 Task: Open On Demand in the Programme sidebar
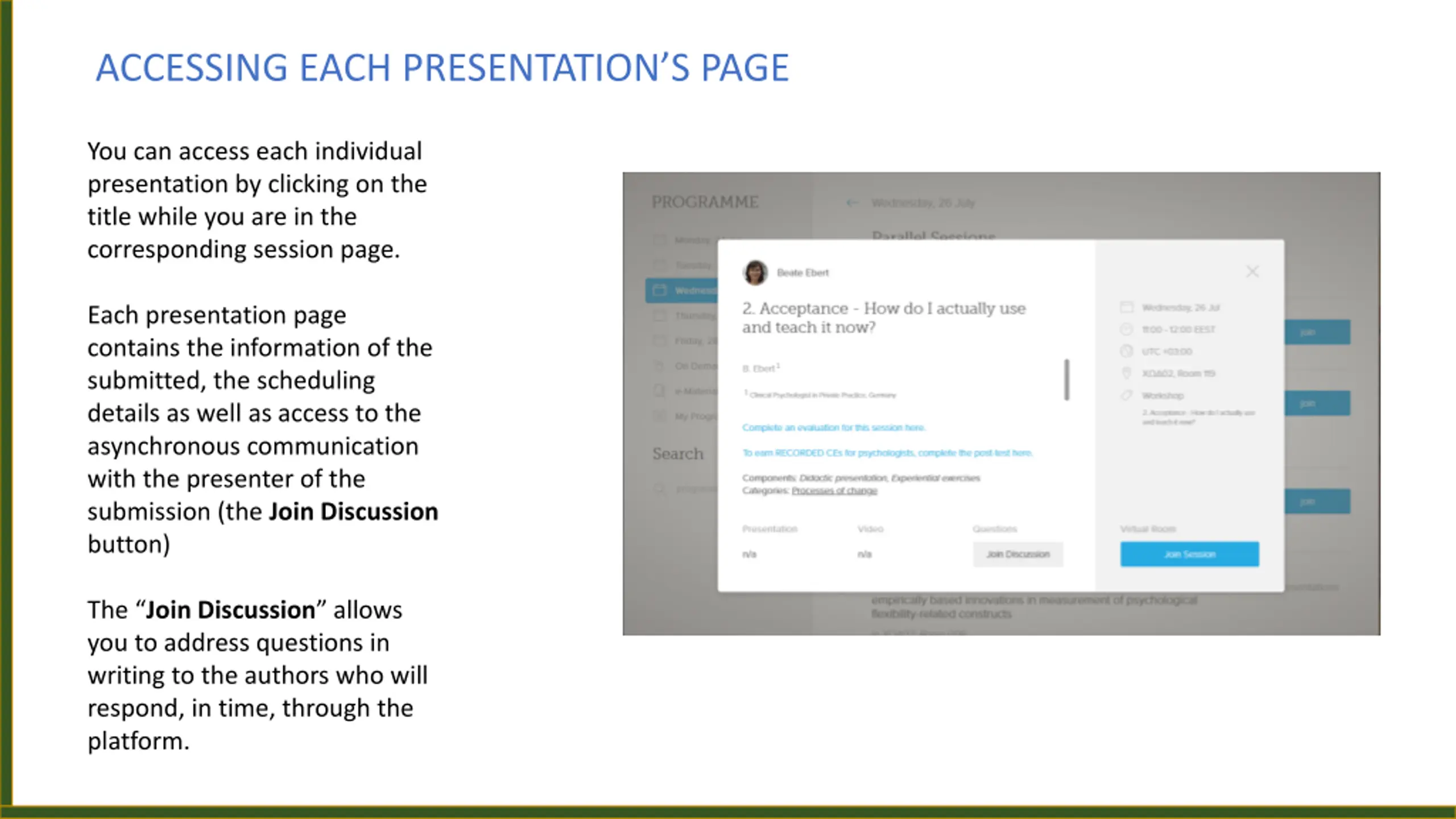(684, 366)
